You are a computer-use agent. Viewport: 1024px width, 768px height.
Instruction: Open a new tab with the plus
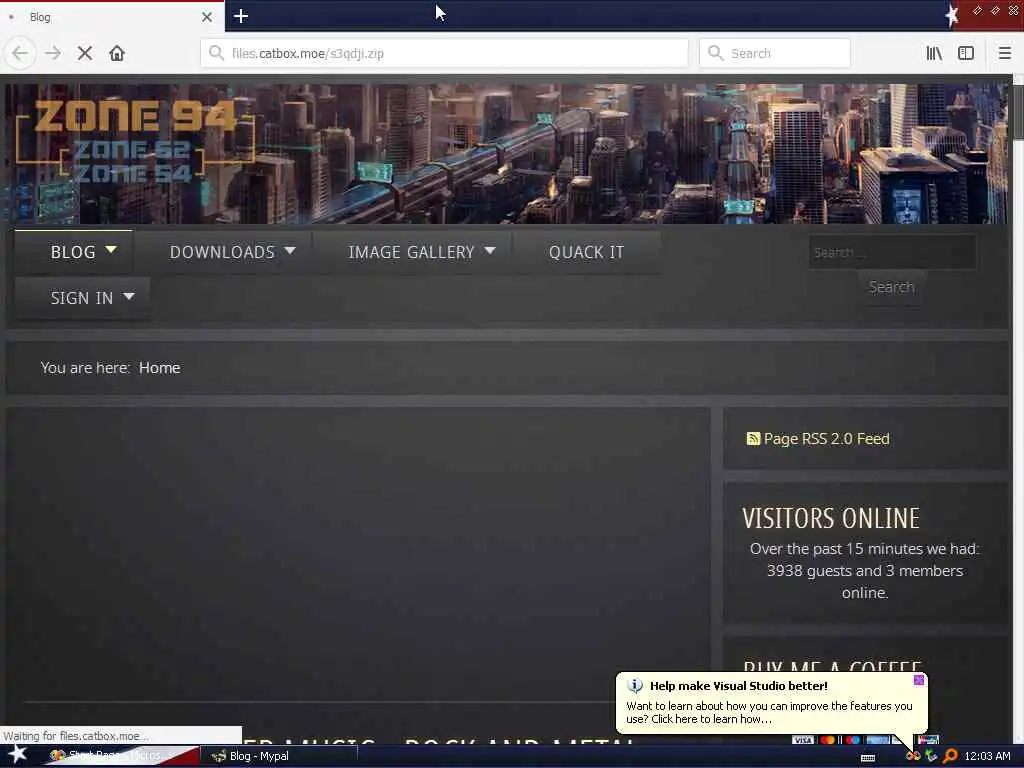241,16
